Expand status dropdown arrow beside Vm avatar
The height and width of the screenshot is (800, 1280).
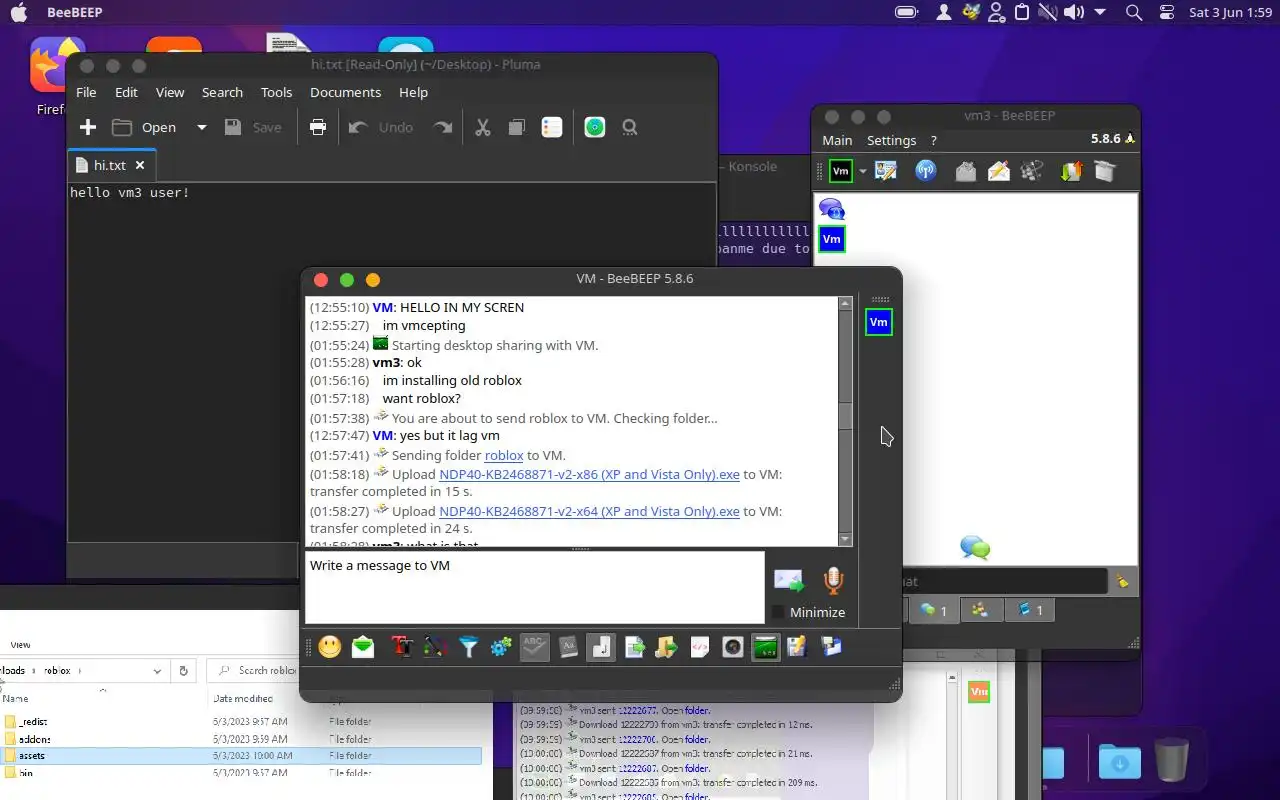tap(862, 172)
